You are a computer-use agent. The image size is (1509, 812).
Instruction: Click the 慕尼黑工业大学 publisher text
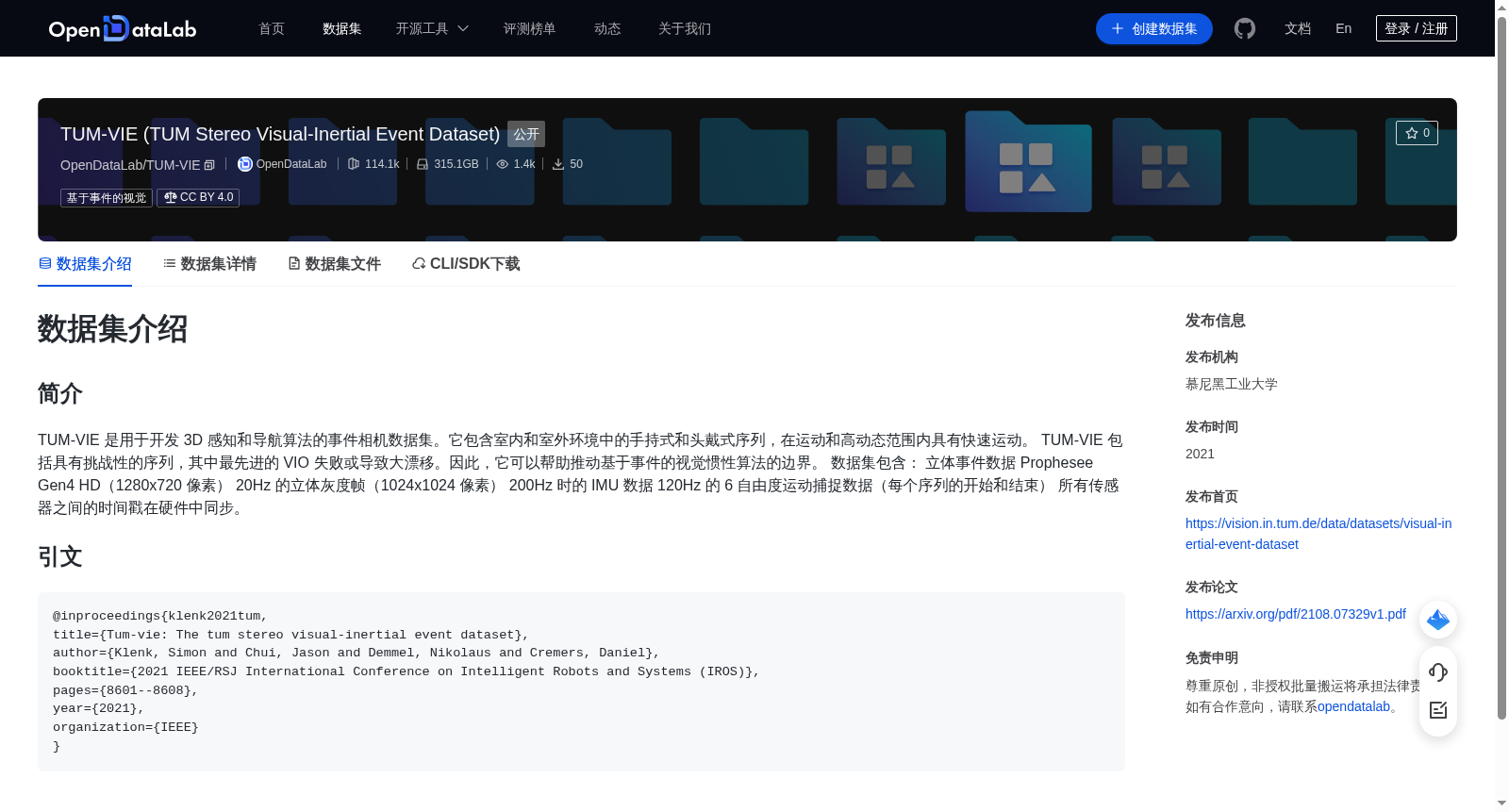coord(1232,384)
